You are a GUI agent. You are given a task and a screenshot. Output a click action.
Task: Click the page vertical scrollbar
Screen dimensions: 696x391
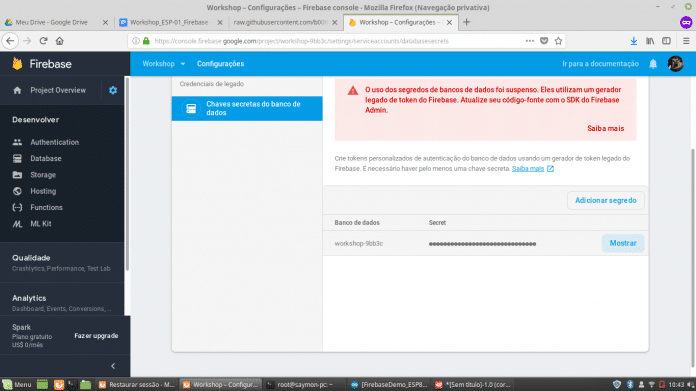pyautogui.click(x=693, y=257)
